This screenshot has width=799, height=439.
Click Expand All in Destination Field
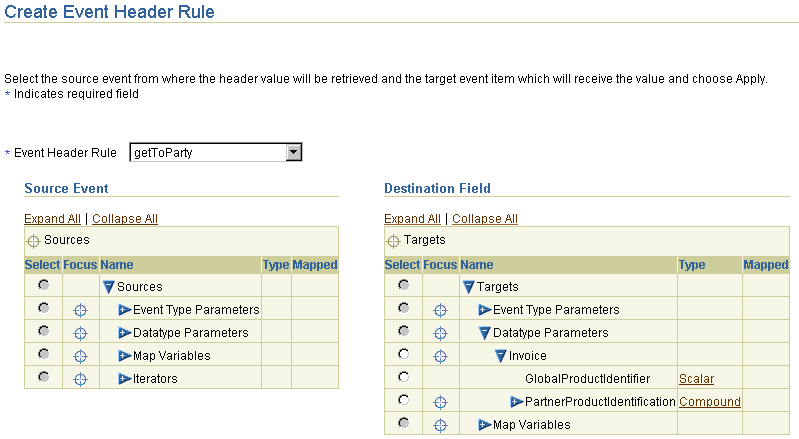click(412, 218)
